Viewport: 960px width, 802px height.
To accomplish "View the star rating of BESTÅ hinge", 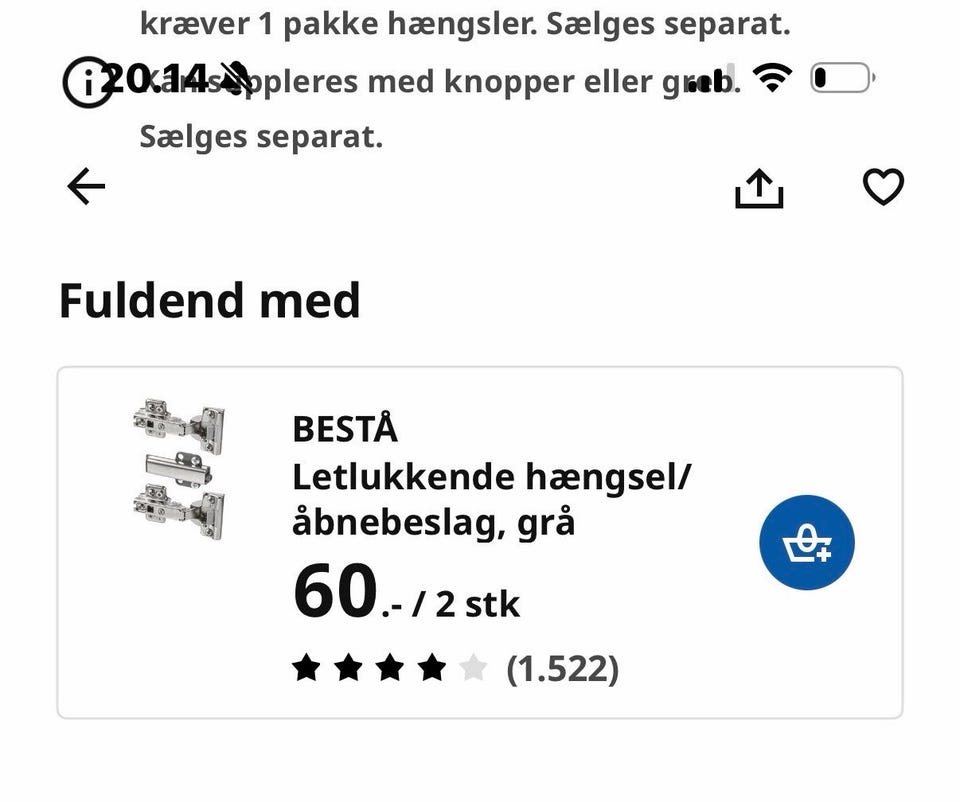I will [x=390, y=667].
